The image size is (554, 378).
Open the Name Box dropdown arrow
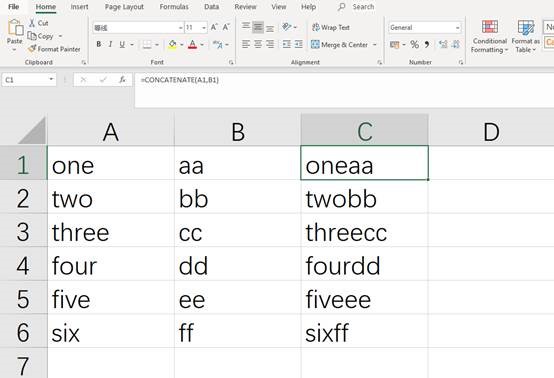pos(51,79)
